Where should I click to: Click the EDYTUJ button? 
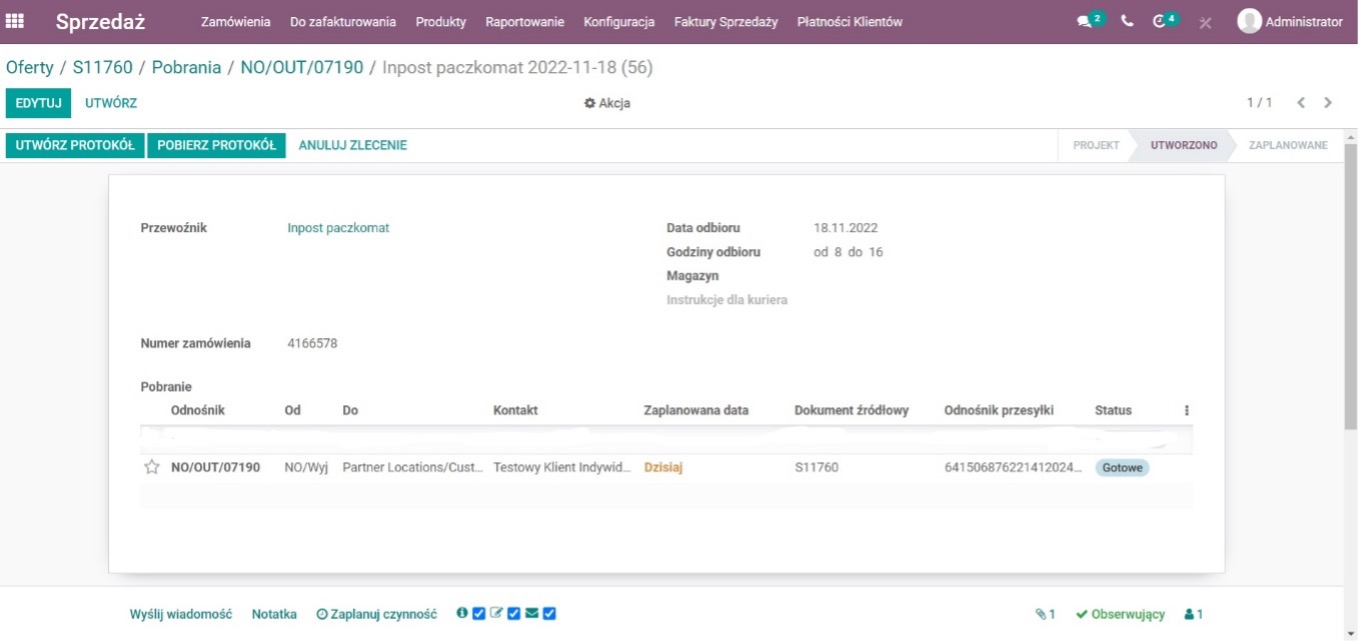pyautogui.click(x=39, y=103)
